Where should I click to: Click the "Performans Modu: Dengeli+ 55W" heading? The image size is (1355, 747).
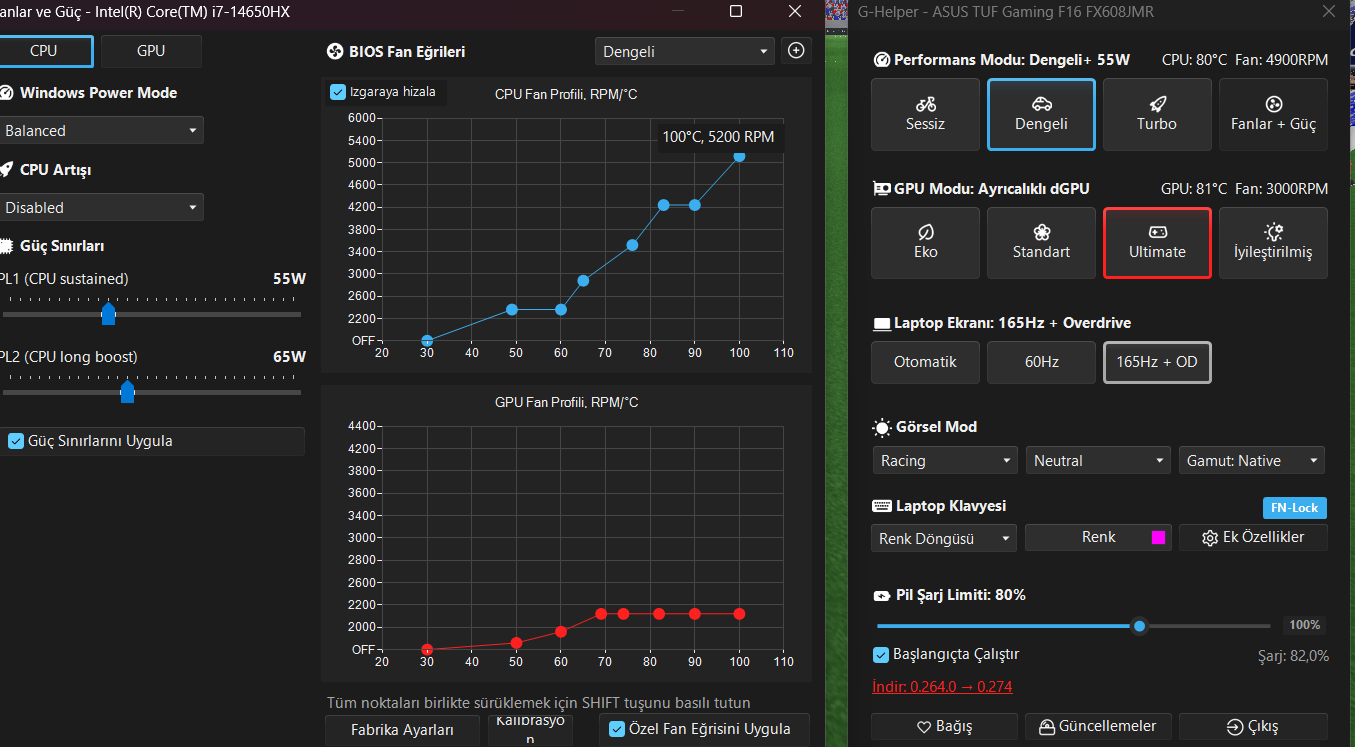pos(1012,60)
